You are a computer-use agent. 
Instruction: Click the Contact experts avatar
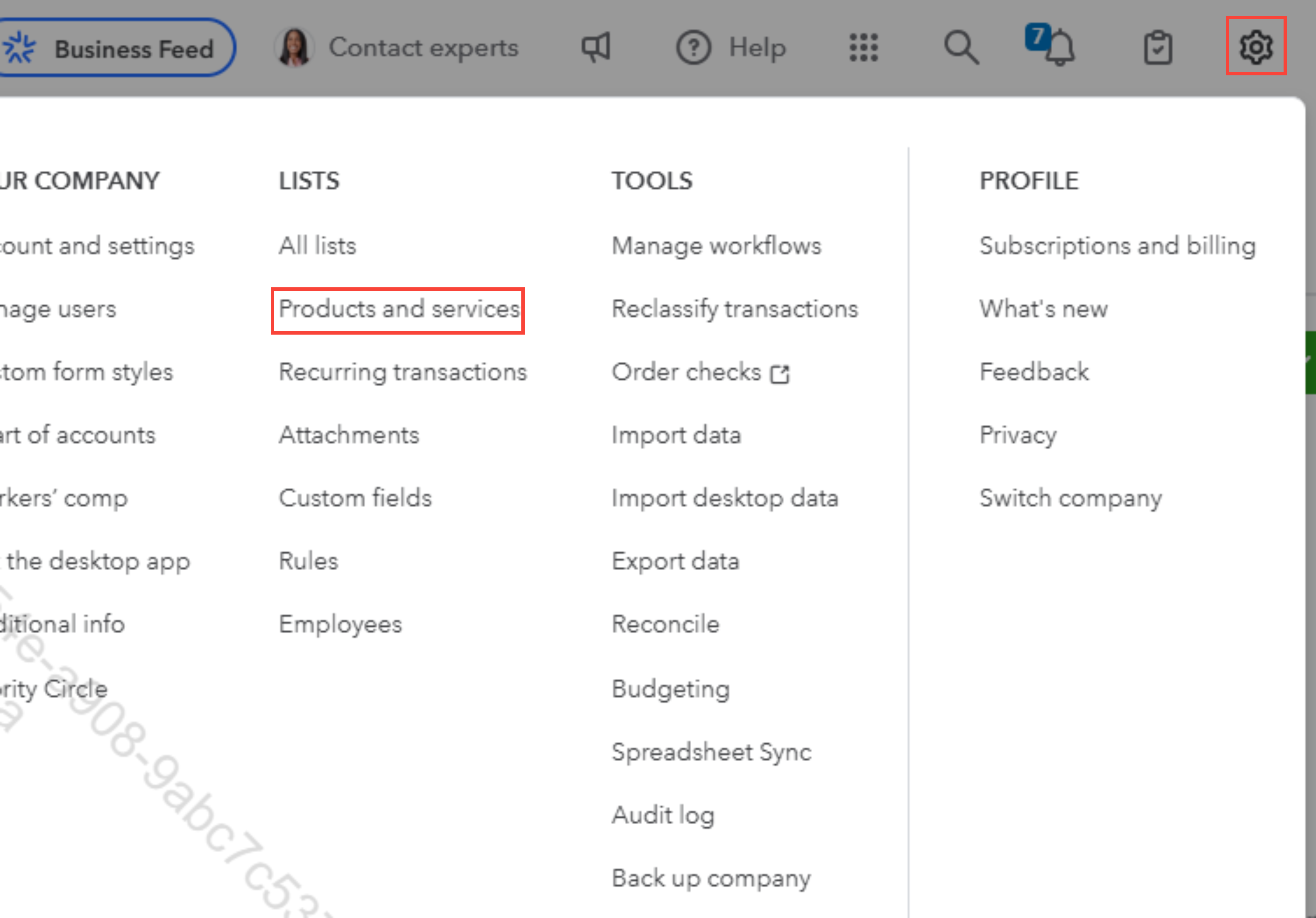pyautogui.click(x=294, y=48)
